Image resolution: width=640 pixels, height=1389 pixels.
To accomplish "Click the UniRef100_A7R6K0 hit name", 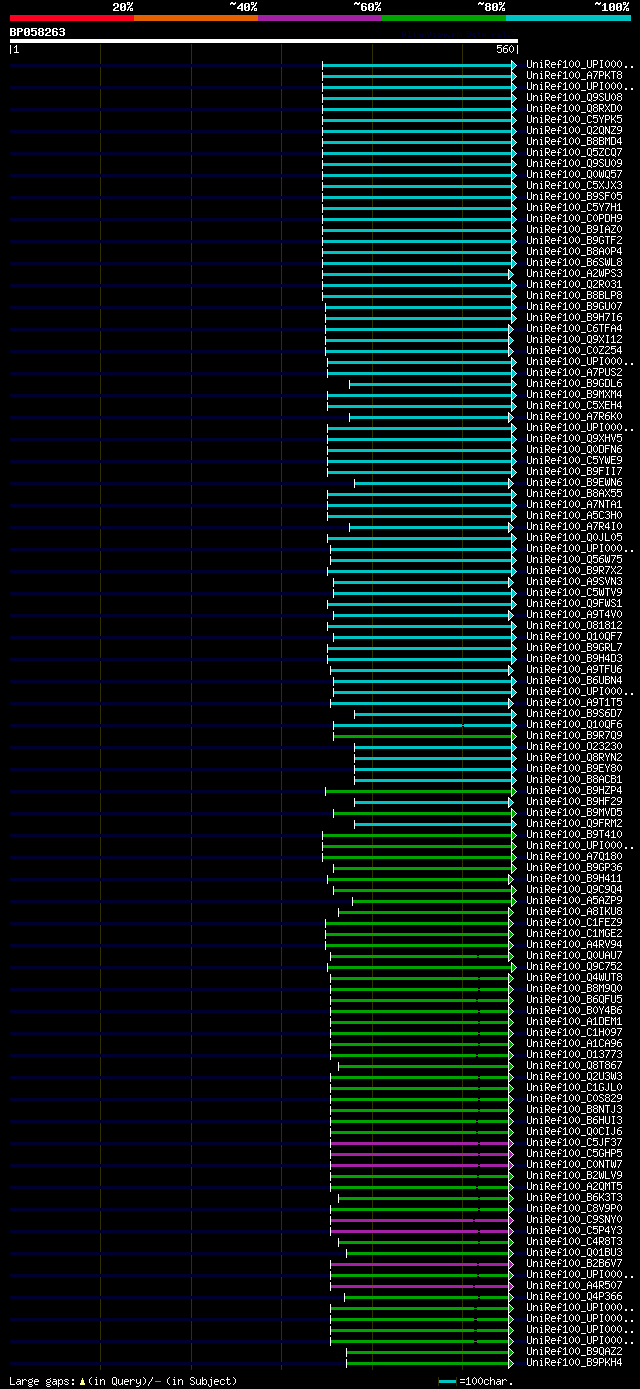I will coord(574,416).
